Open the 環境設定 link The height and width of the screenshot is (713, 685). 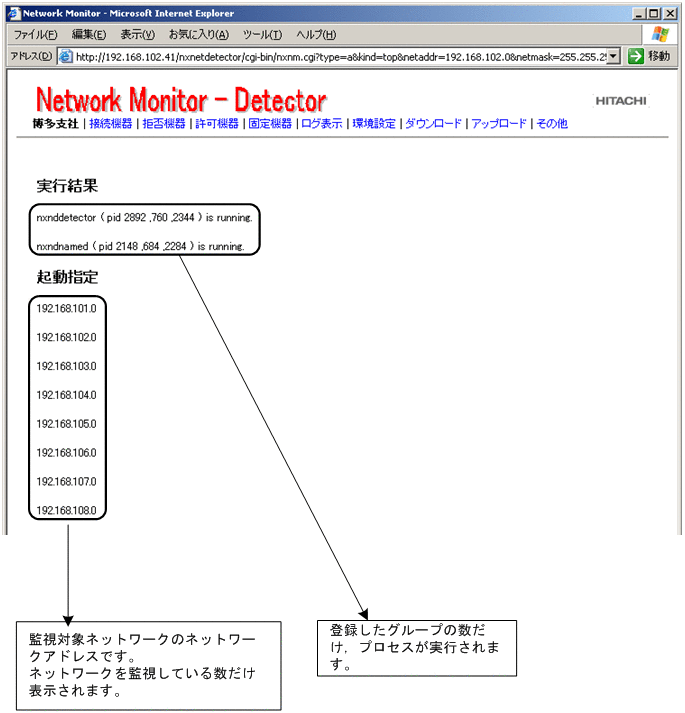[374, 124]
